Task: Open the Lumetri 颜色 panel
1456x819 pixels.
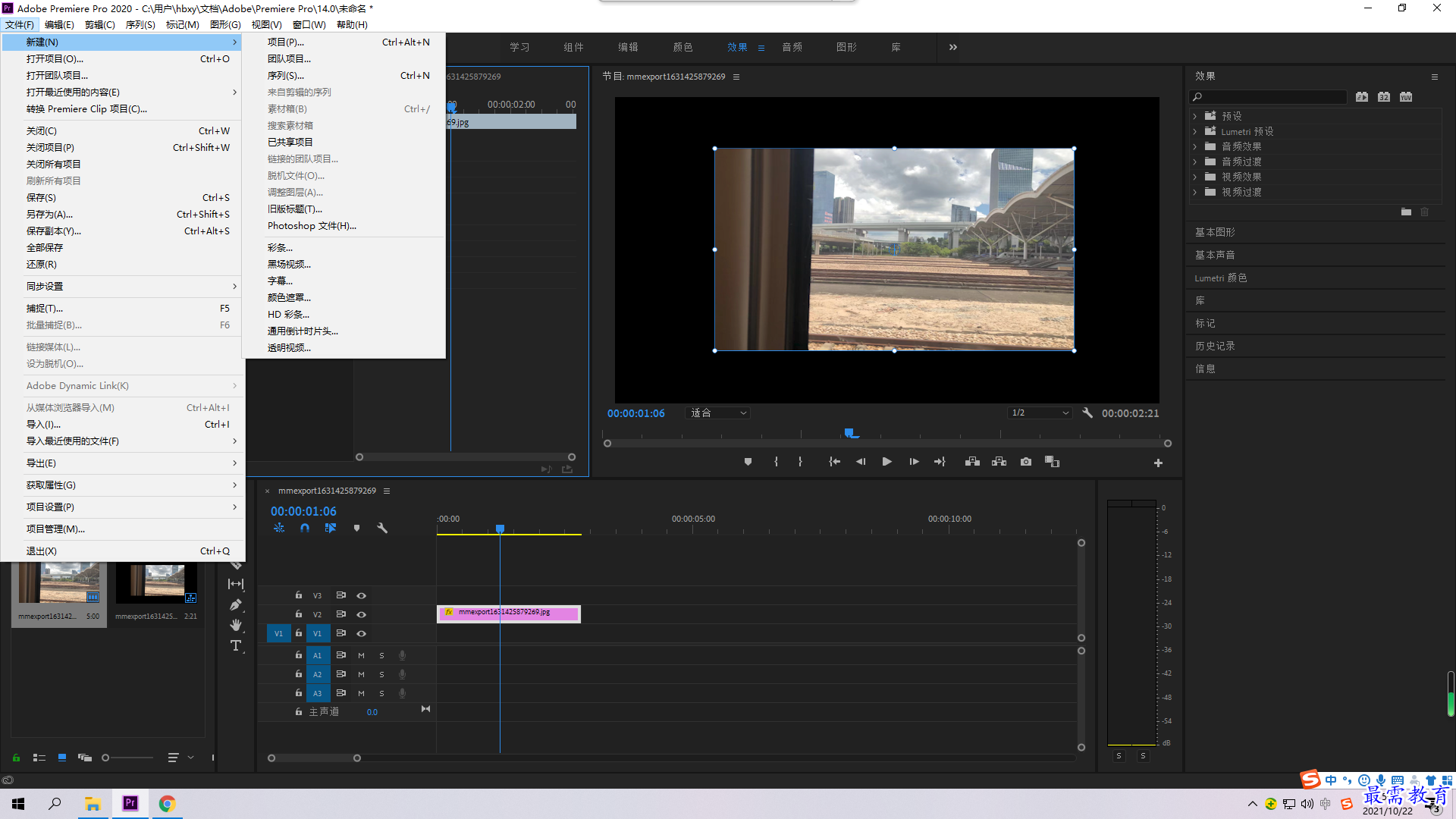Action: pos(1221,278)
